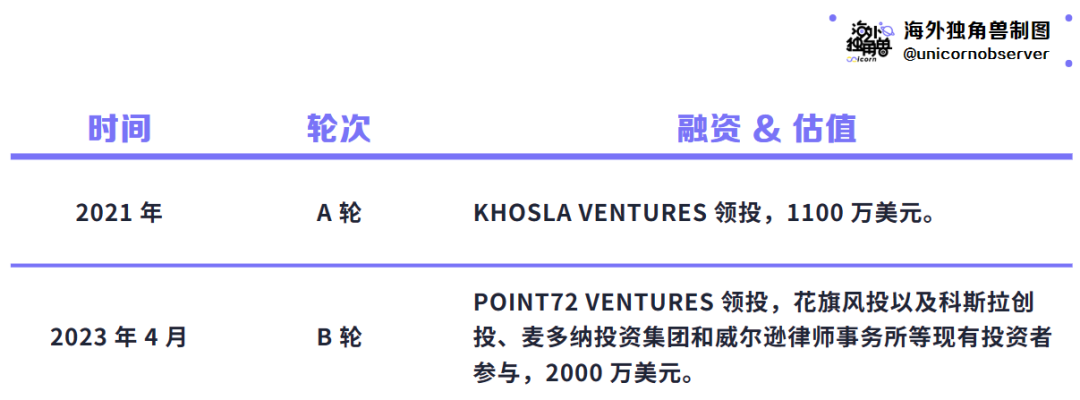Image resolution: width=1080 pixels, height=400 pixels.
Task: Select the 融资 & 估值 column header
Action: [767, 128]
